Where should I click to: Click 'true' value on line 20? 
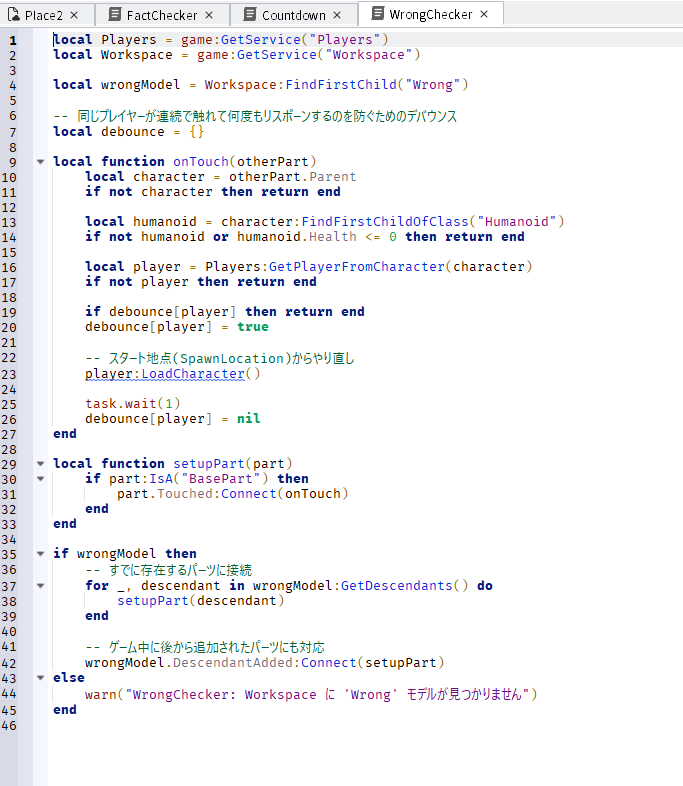coord(253,327)
